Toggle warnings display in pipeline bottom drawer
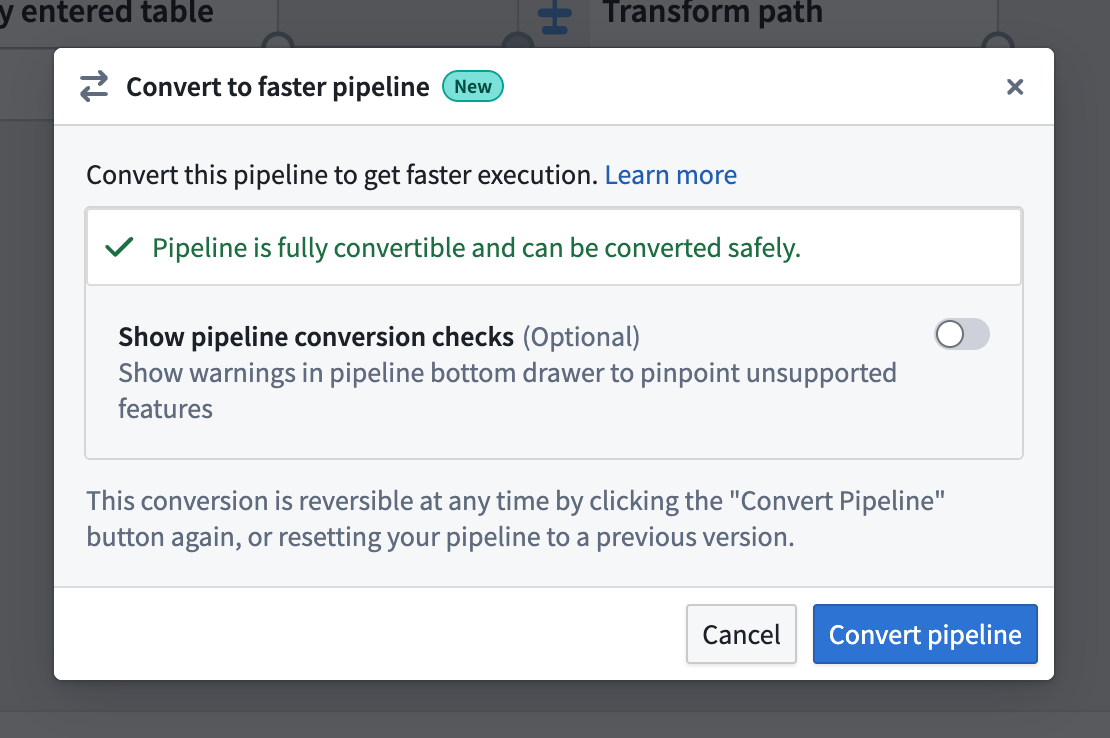This screenshot has height=738, width=1110. coord(961,334)
